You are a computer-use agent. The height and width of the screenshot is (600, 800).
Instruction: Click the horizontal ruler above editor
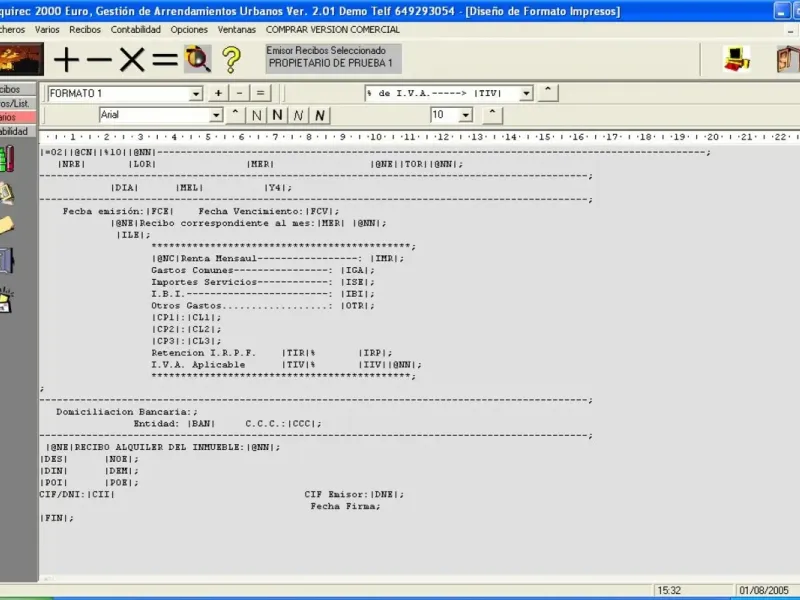[x=419, y=137]
